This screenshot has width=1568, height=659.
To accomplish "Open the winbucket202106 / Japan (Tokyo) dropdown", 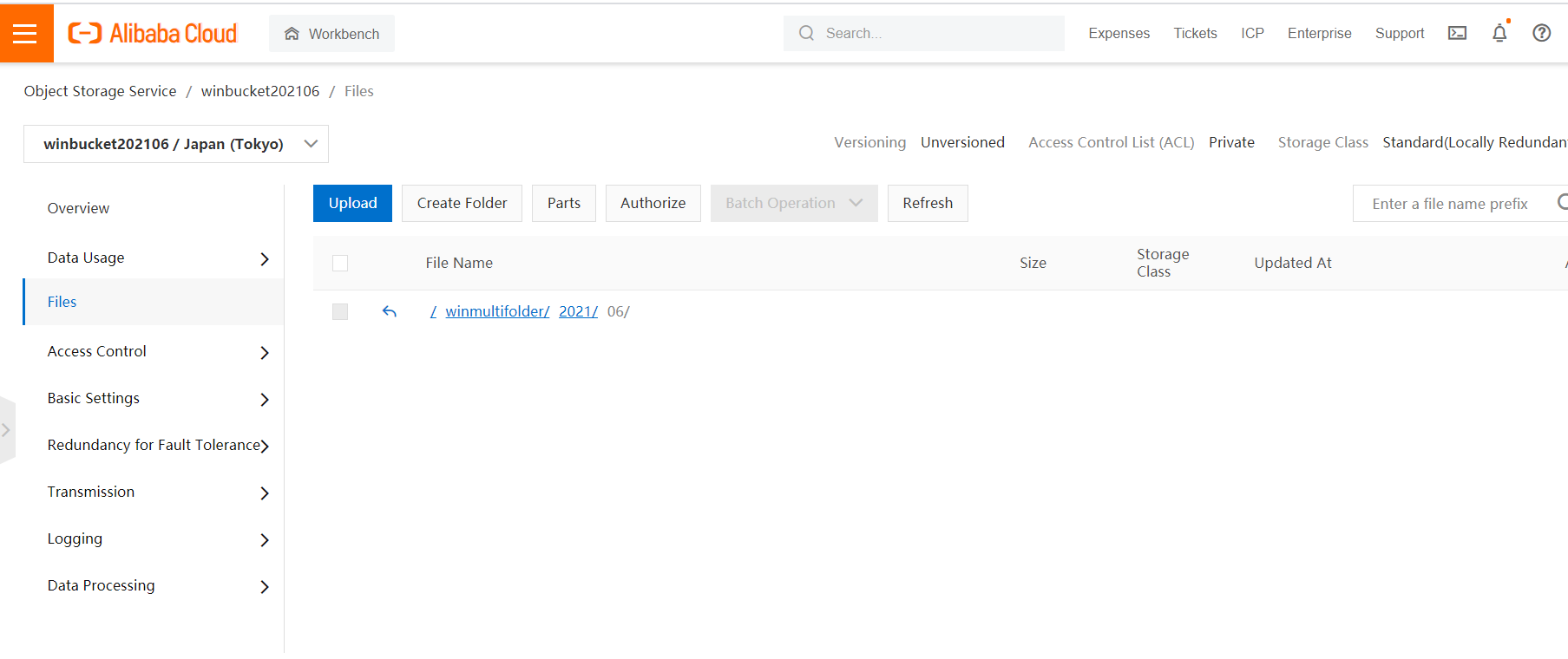I will point(176,144).
